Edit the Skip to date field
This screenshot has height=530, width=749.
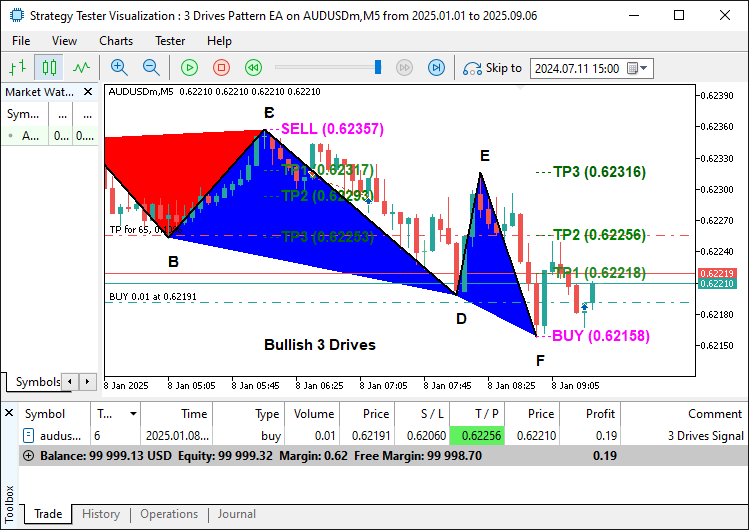pyautogui.click(x=577, y=69)
